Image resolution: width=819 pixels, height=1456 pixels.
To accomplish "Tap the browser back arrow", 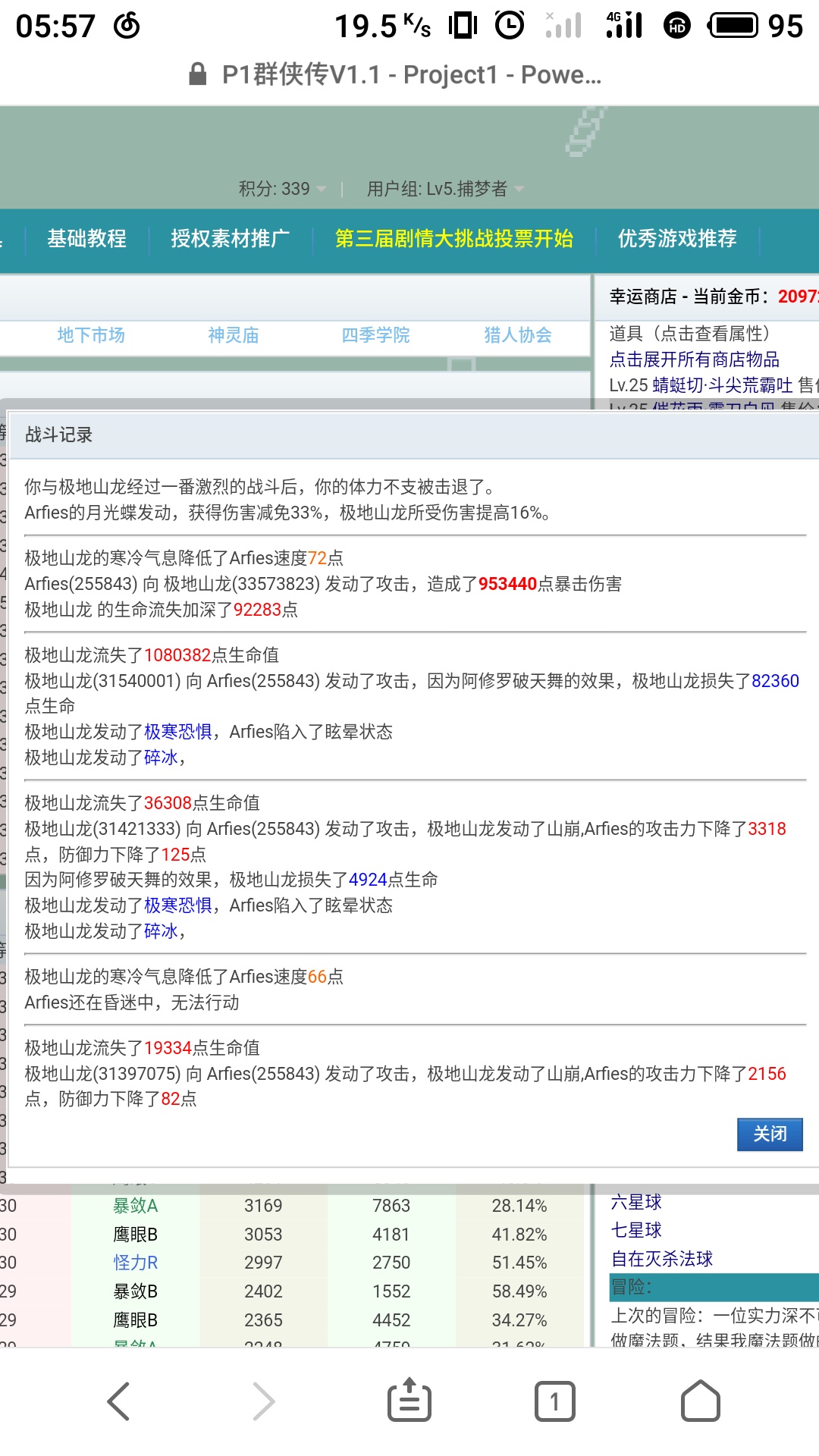I will coord(119,1401).
